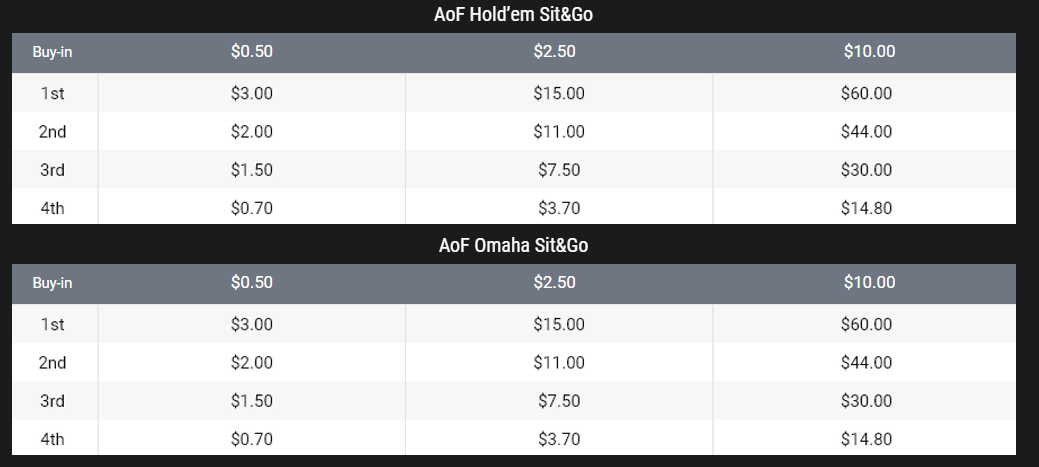Click the $2.50 buy-in column header for Hold'em
The height and width of the screenshot is (467, 1039).
(555, 52)
